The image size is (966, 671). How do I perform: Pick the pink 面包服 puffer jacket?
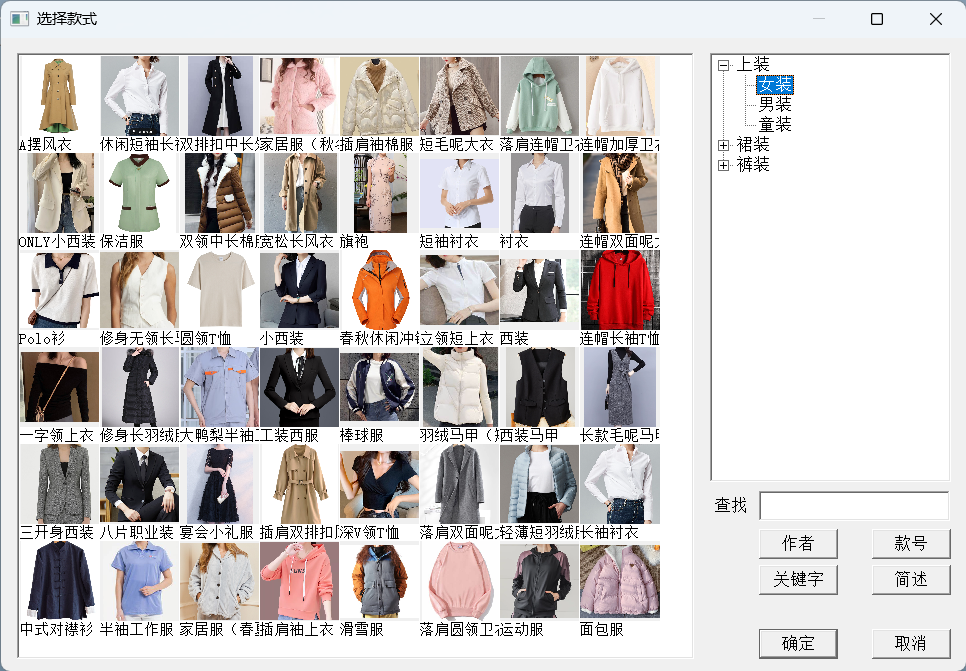click(x=619, y=581)
